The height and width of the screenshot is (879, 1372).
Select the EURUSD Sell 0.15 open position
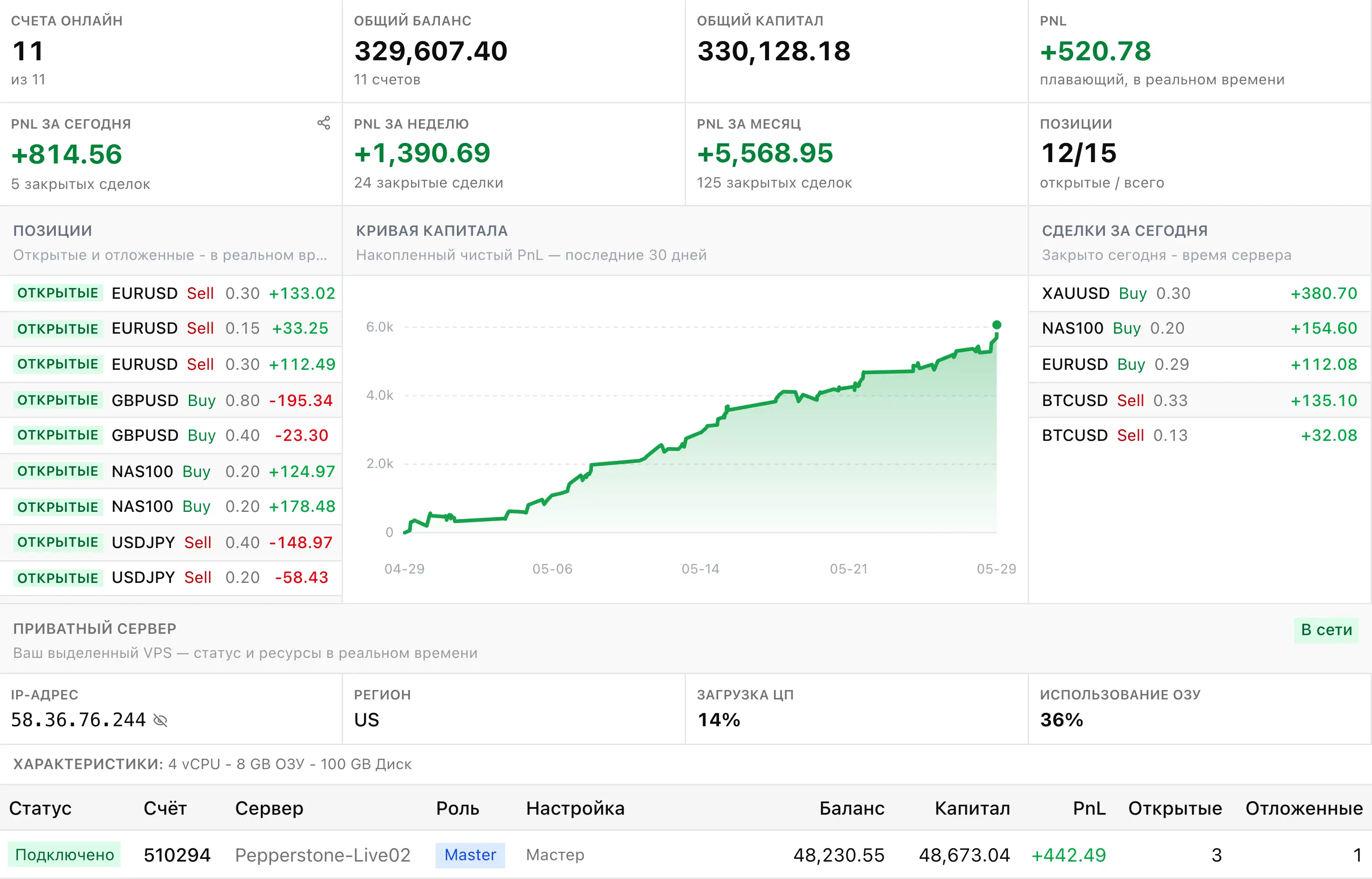(x=171, y=328)
